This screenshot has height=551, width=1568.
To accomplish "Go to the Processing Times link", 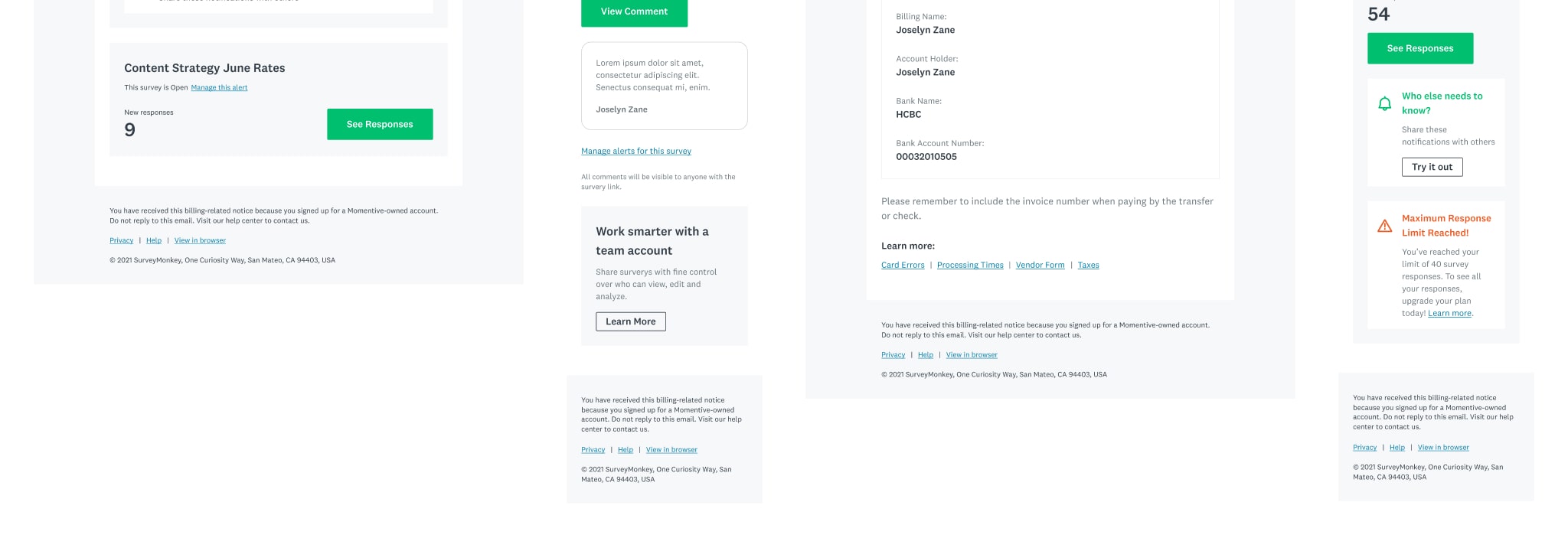I will 970,266.
